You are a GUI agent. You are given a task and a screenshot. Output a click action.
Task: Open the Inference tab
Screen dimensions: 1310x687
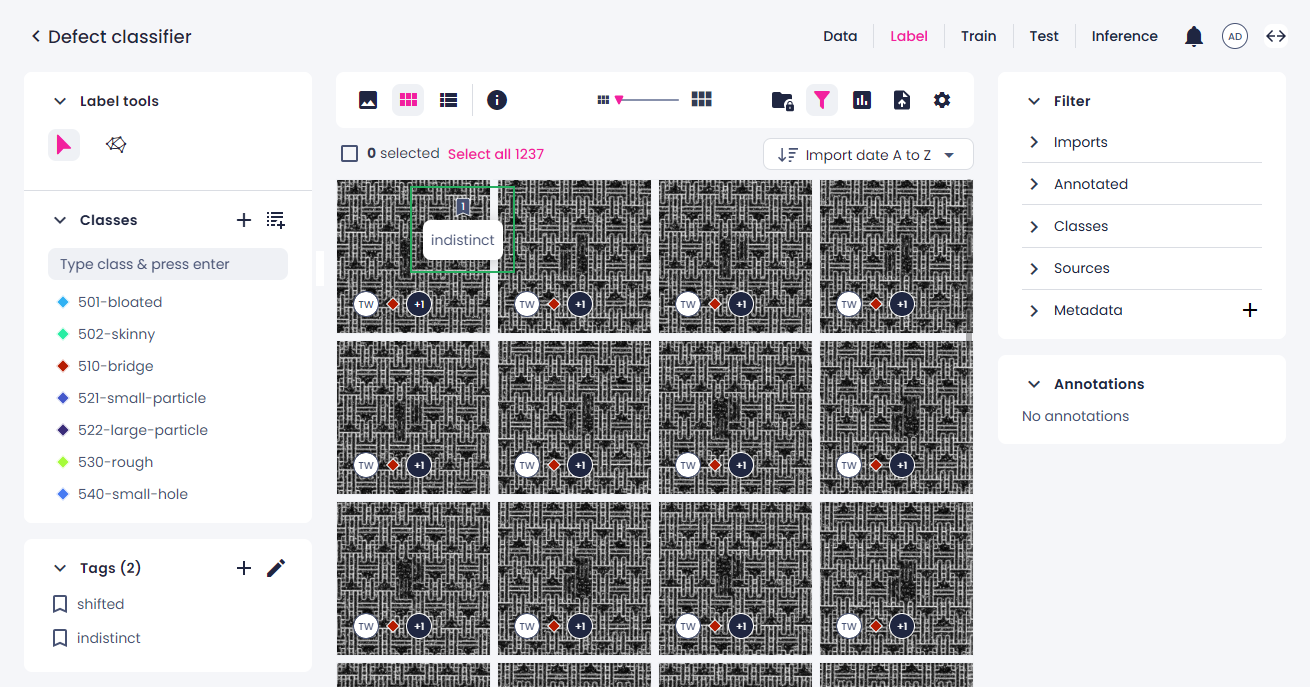point(1125,36)
